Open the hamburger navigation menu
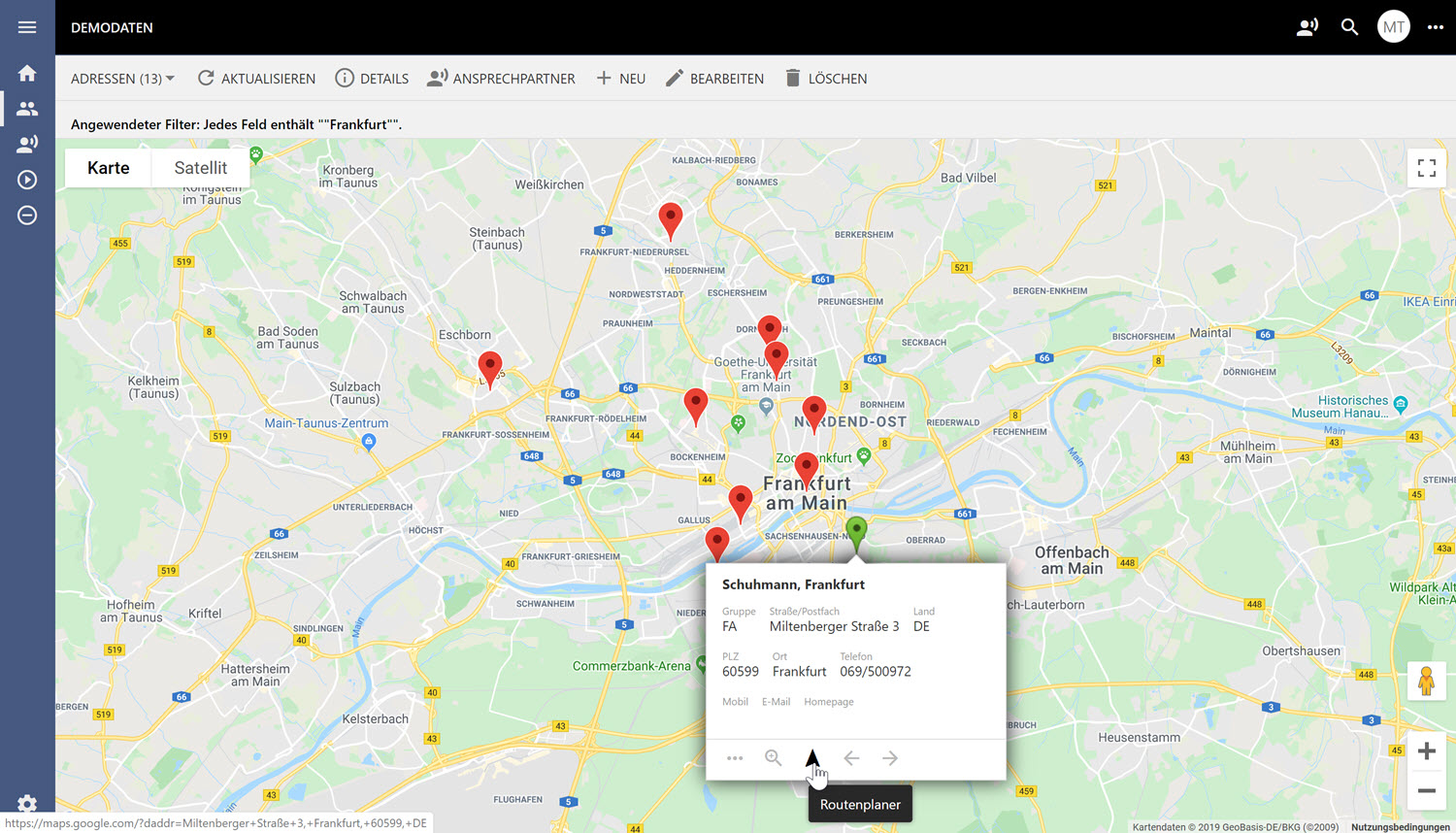This screenshot has height=833, width=1456. [27, 27]
